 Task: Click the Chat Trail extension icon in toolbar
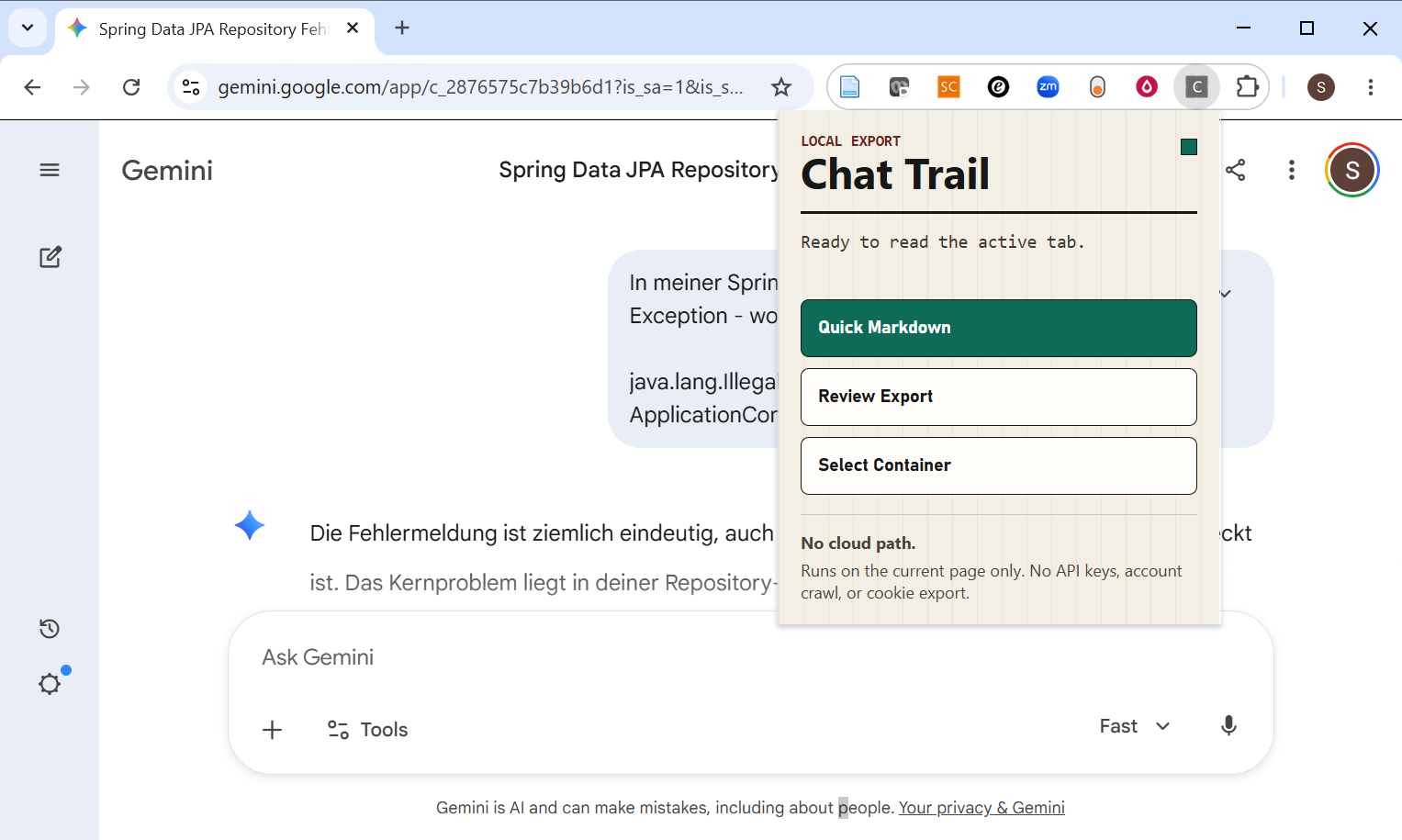(x=1196, y=87)
